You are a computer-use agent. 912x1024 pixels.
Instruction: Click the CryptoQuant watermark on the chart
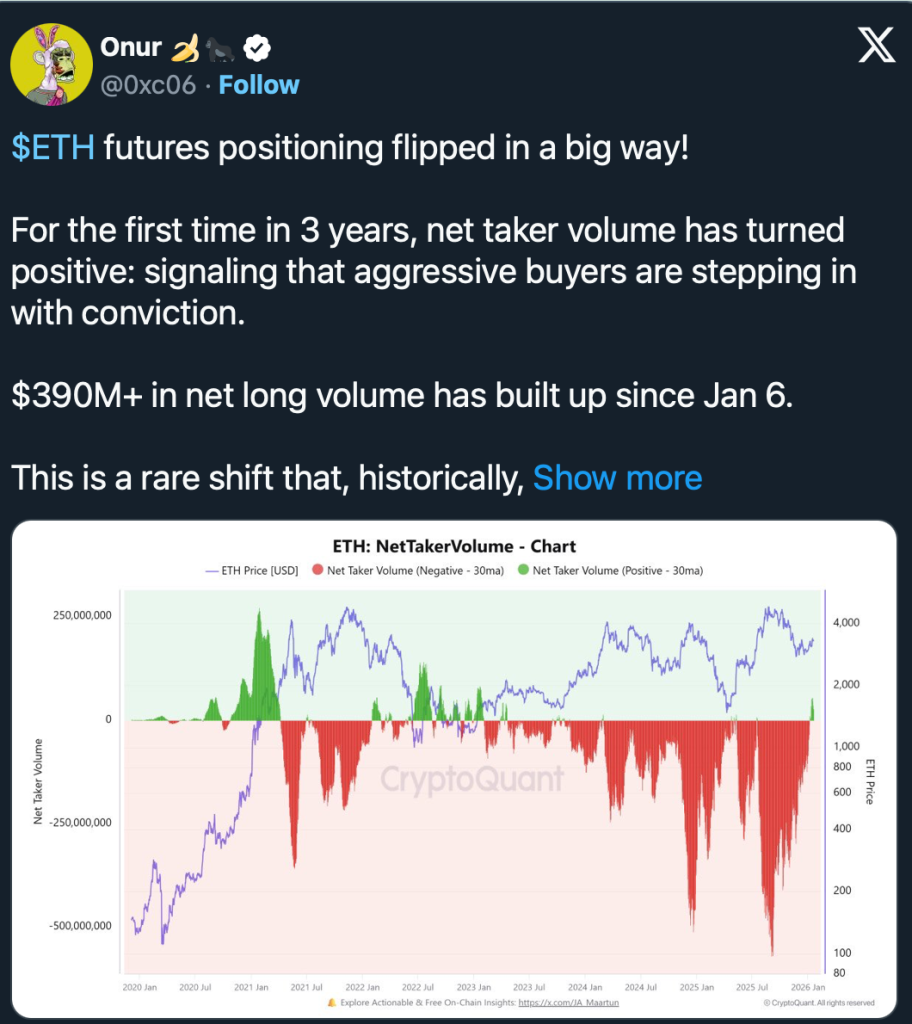472,778
